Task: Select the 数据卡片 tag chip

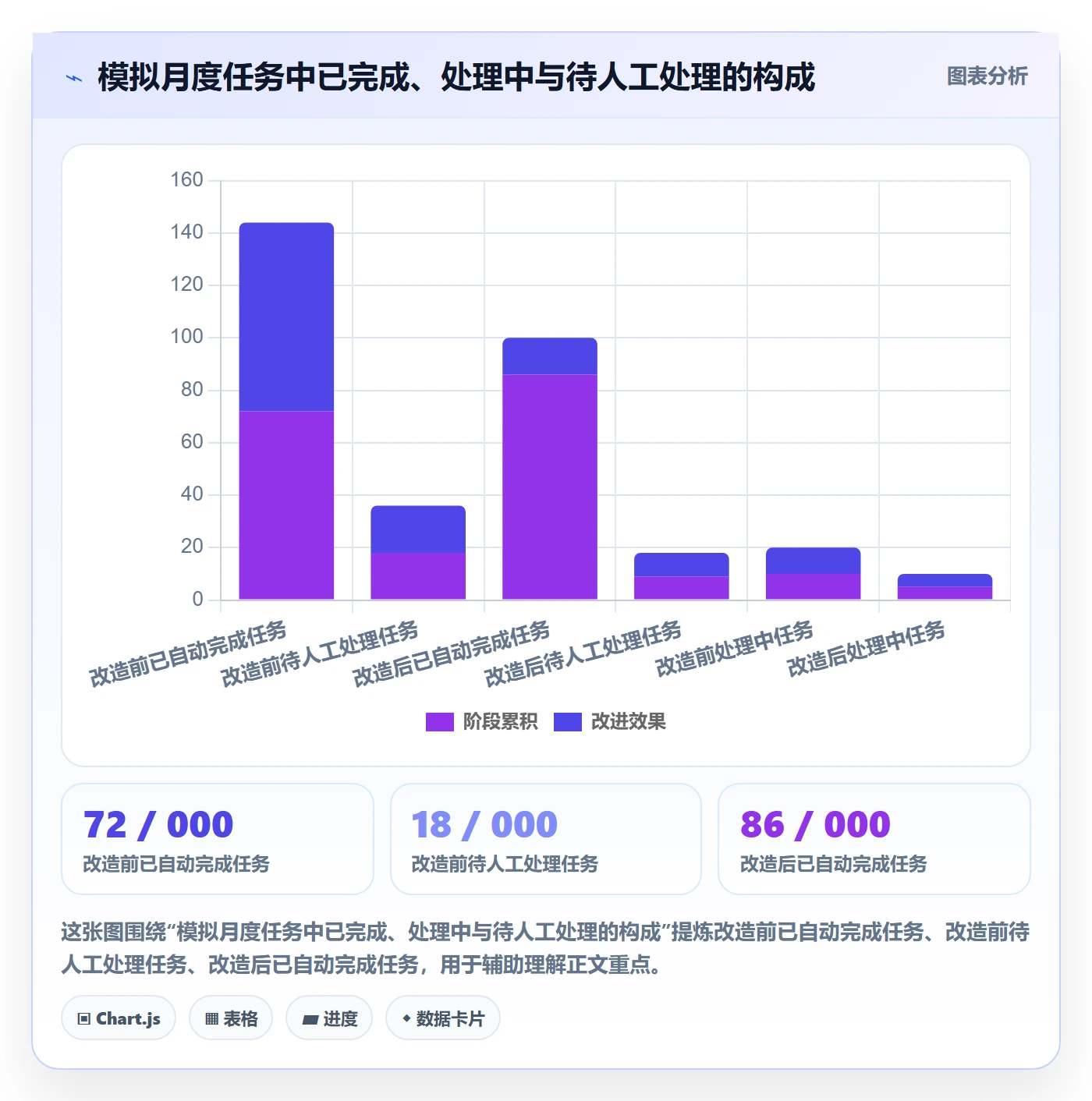Action: (x=443, y=1018)
